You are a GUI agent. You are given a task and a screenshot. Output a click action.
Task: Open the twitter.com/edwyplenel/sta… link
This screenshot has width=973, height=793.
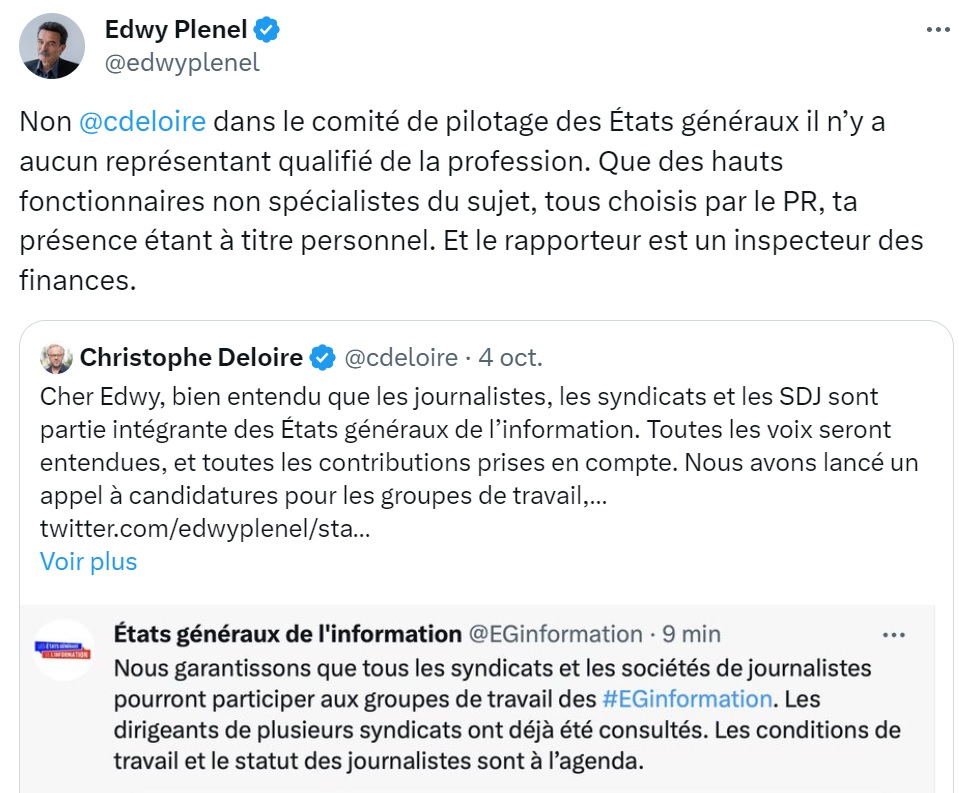tap(205, 528)
